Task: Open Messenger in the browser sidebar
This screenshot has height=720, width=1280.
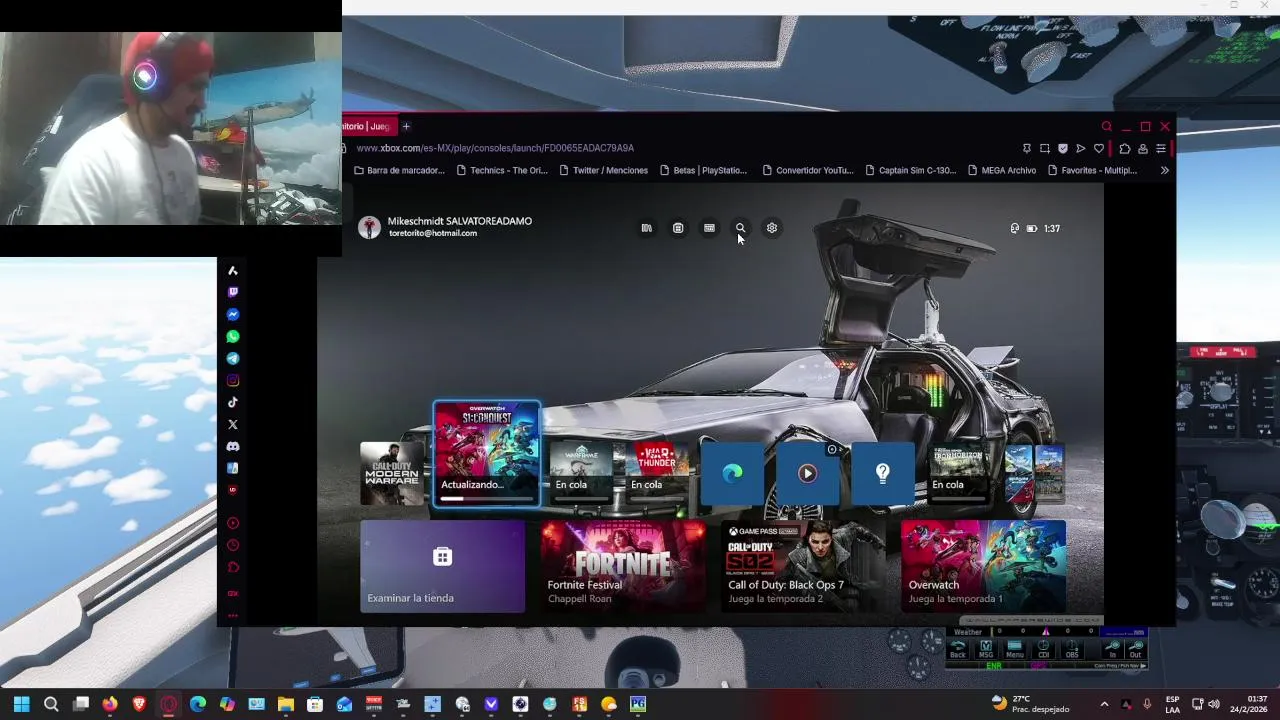Action: click(233, 314)
